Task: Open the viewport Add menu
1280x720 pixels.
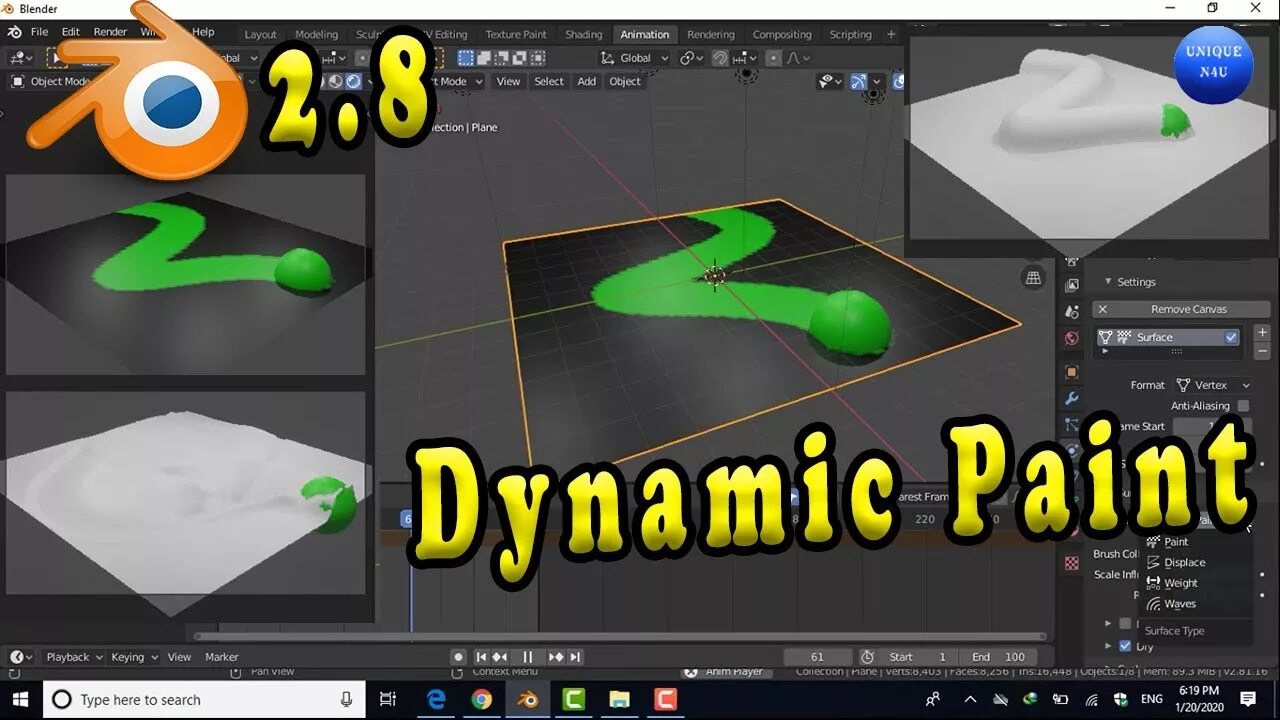Action: pyautogui.click(x=586, y=82)
